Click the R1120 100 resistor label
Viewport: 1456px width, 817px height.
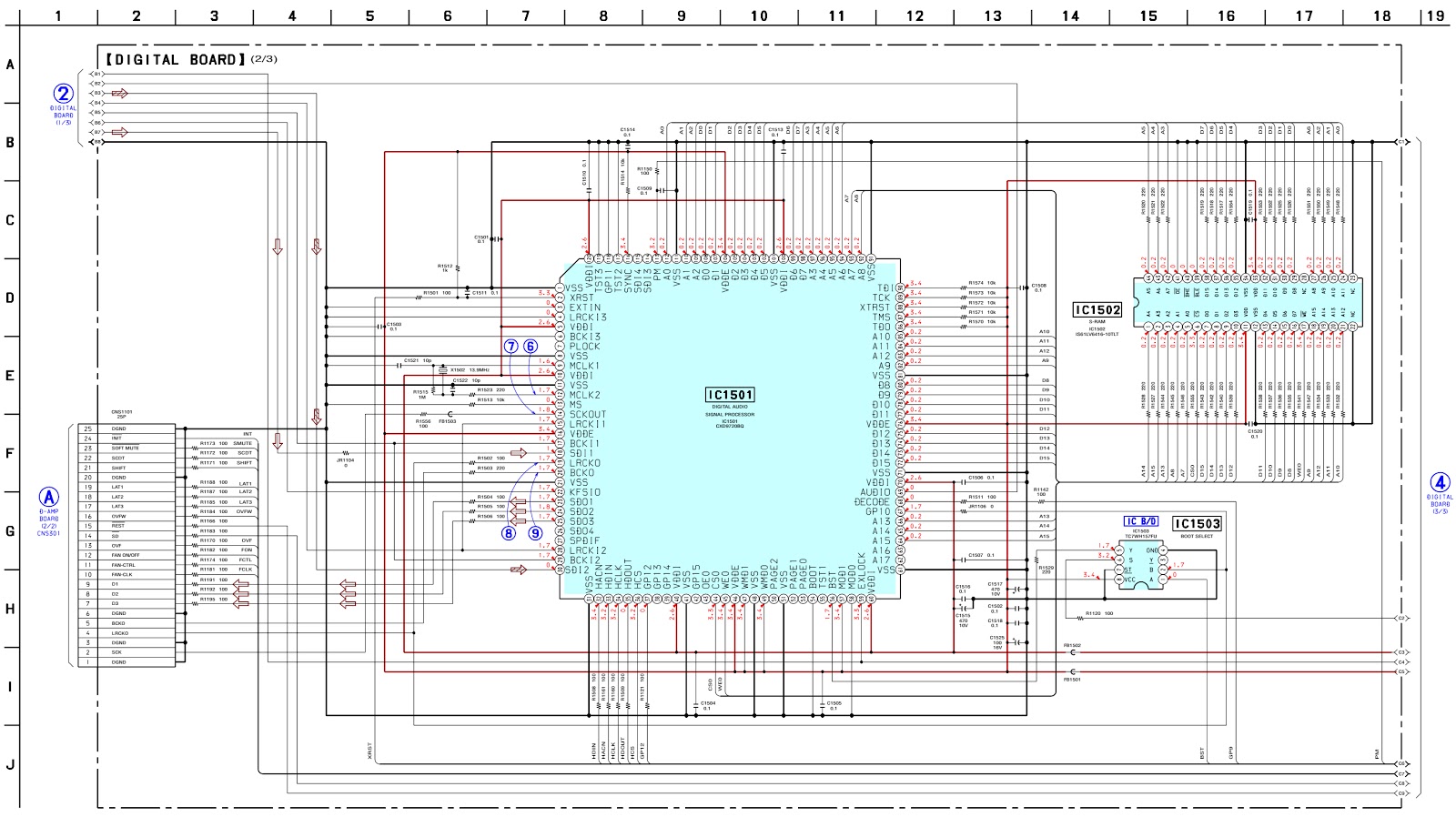click(x=1099, y=614)
